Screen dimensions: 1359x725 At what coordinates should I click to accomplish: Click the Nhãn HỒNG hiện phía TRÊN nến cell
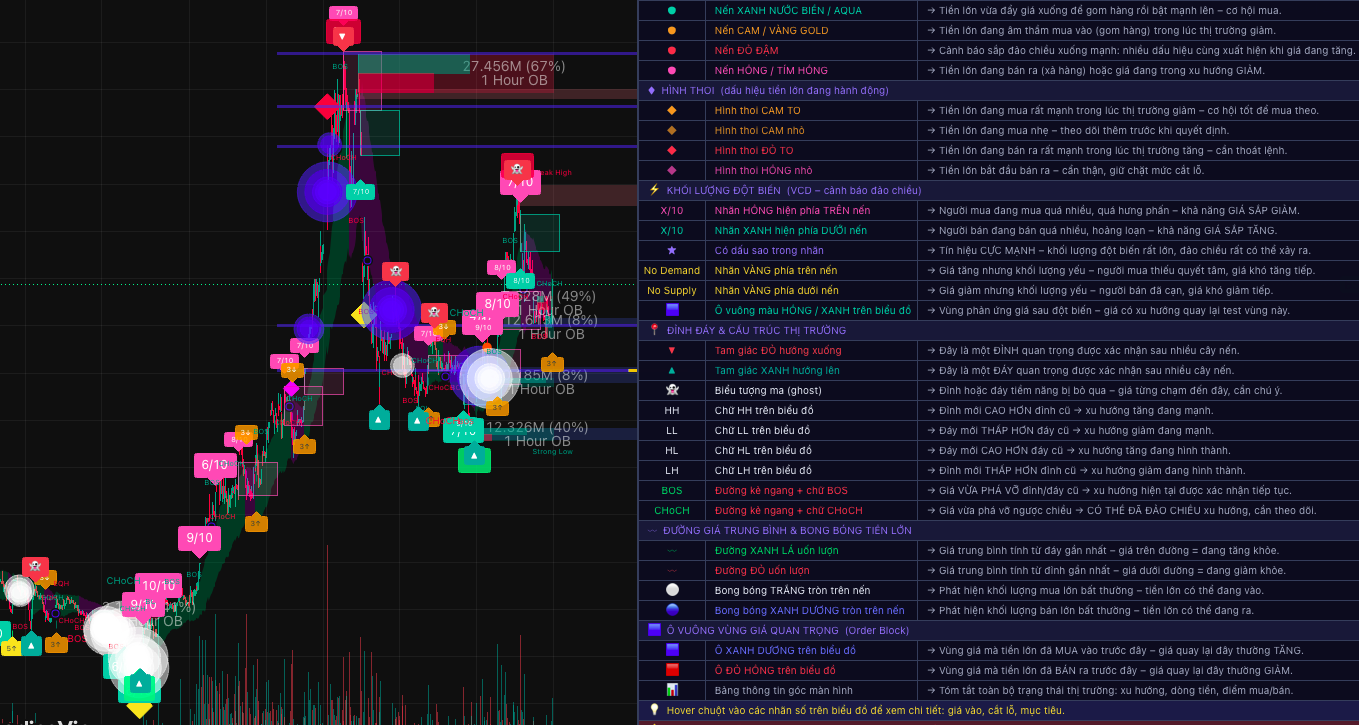point(811,210)
